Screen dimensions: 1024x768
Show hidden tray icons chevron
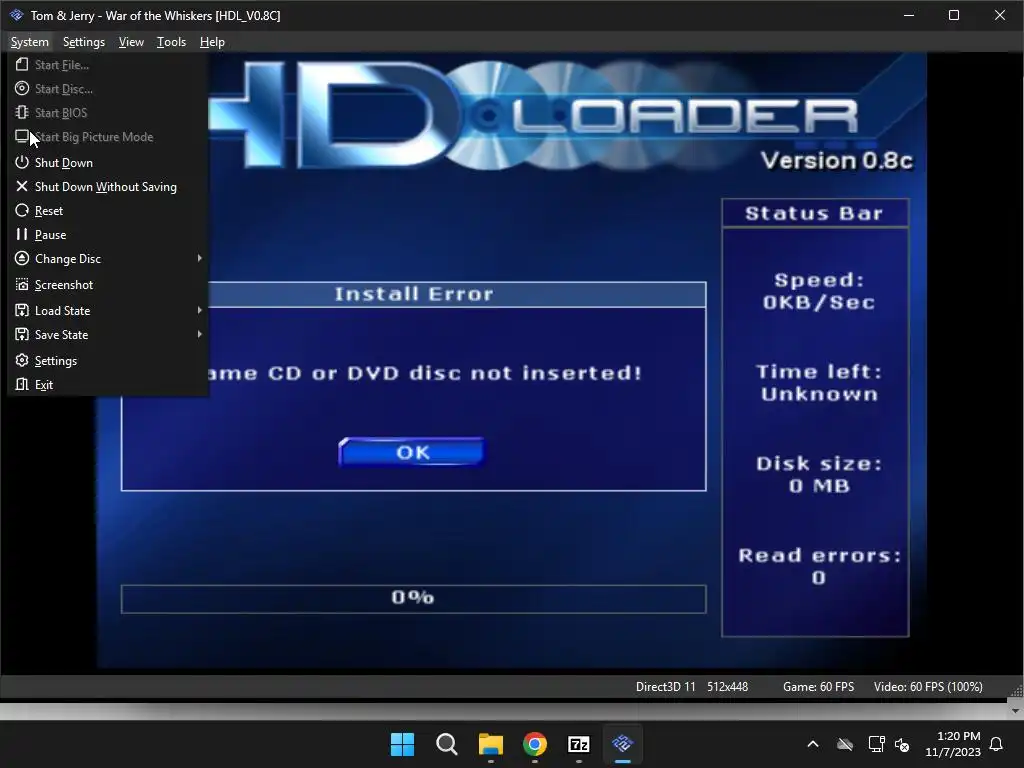pos(813,744)
